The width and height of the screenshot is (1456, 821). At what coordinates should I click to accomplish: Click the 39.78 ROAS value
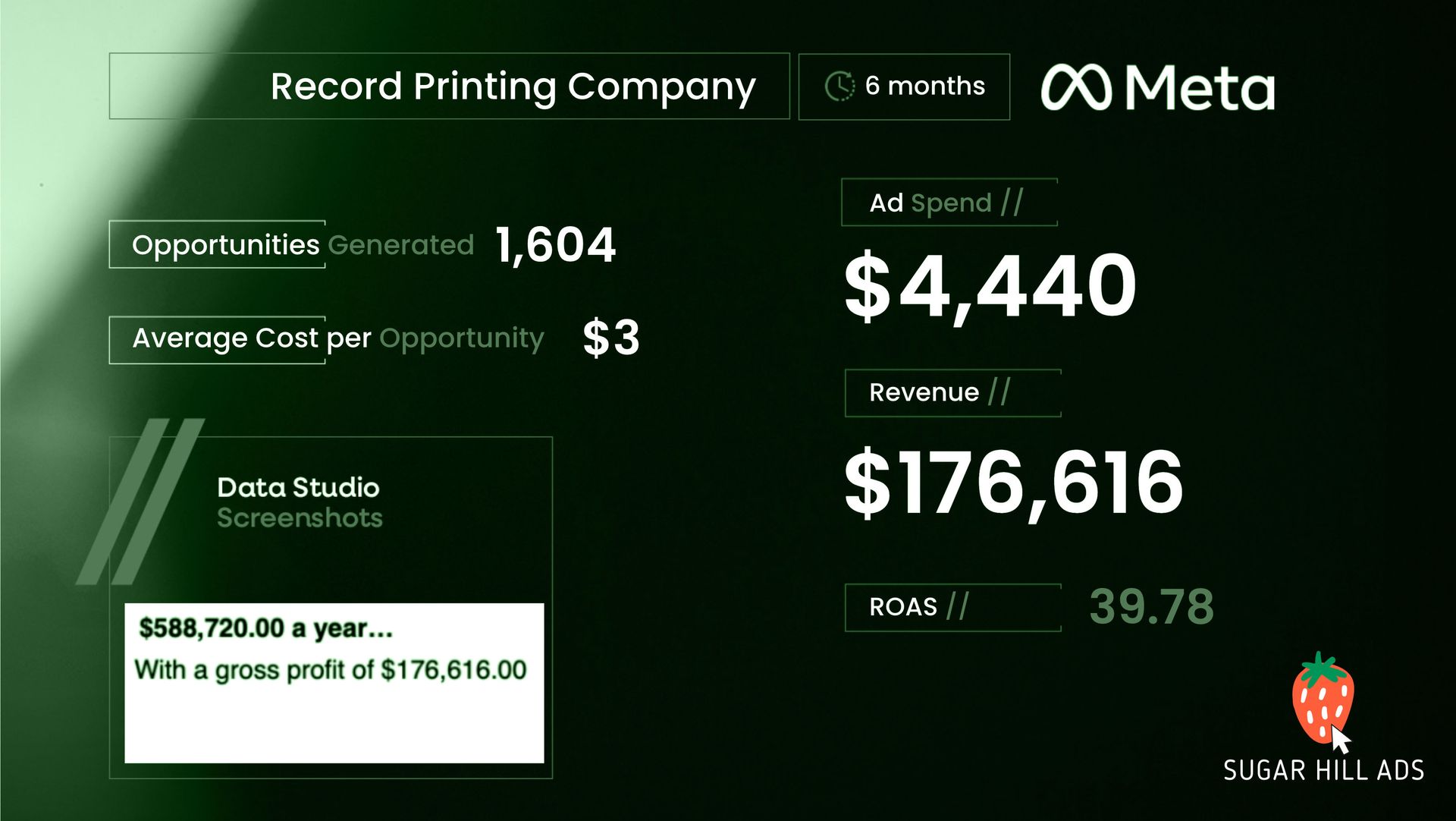1151,607
